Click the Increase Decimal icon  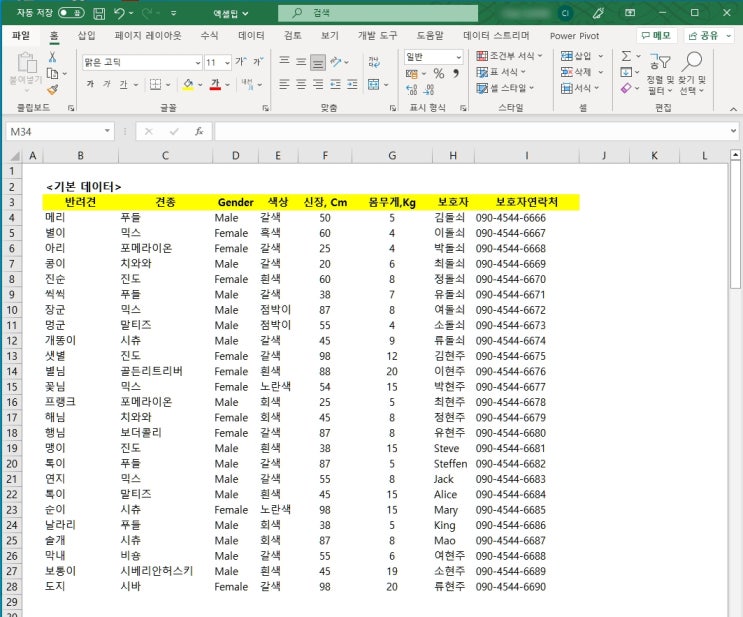pyautogui.click(x=412, y=90)
